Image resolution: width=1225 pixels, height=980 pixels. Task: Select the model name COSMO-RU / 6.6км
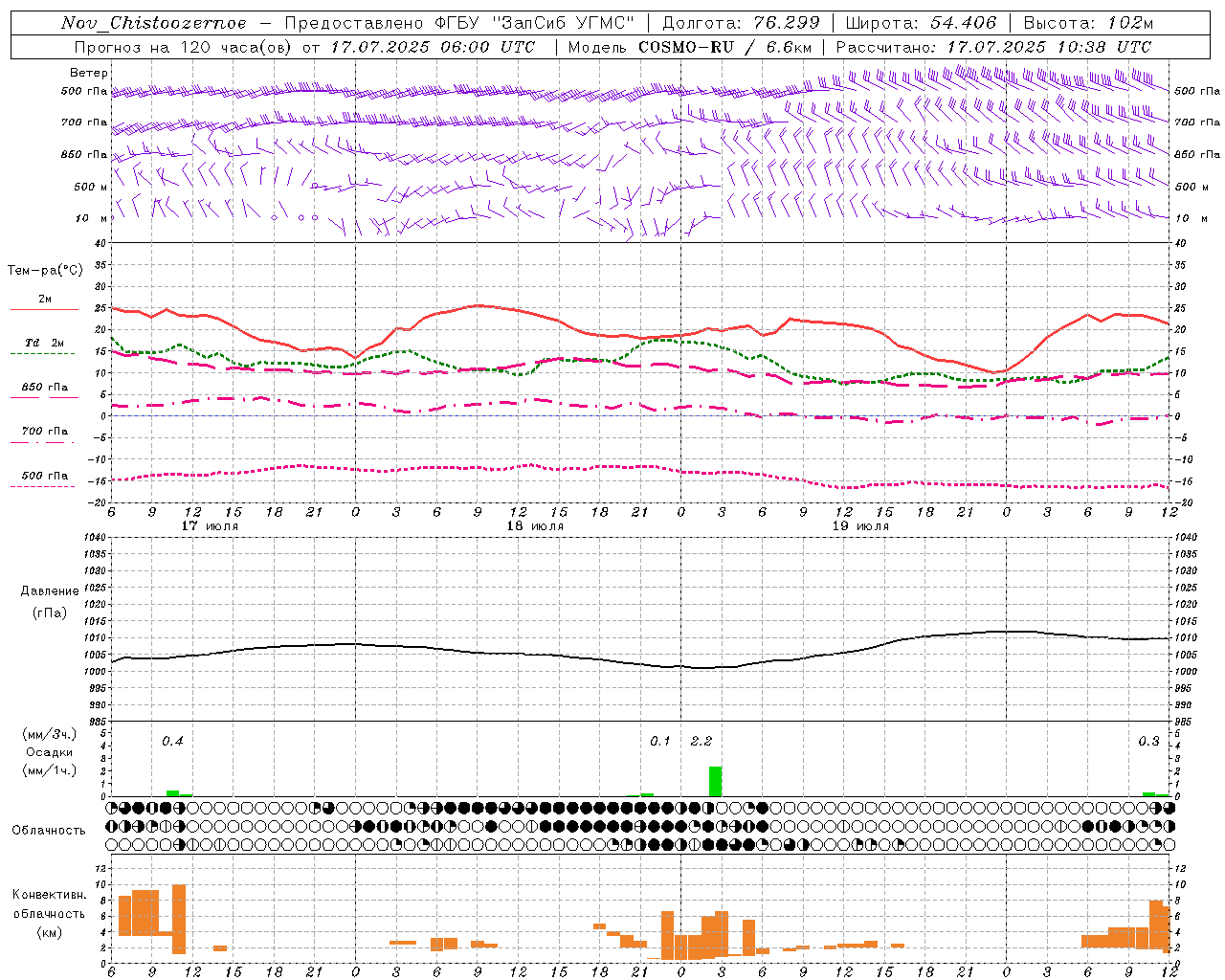(x=725, y=47)
